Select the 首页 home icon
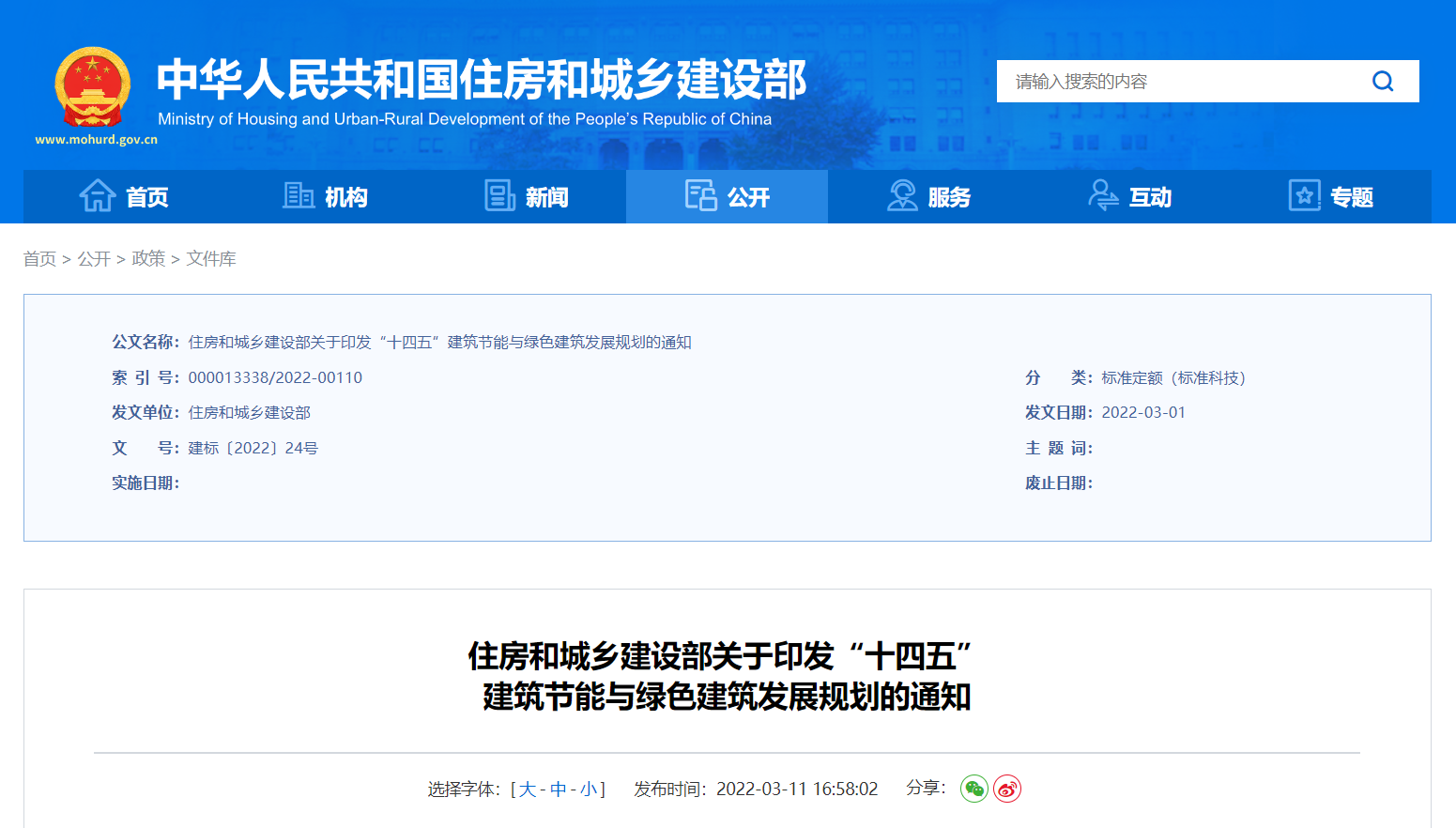Viewport: 1456px width, 828px height. [98, 196]
